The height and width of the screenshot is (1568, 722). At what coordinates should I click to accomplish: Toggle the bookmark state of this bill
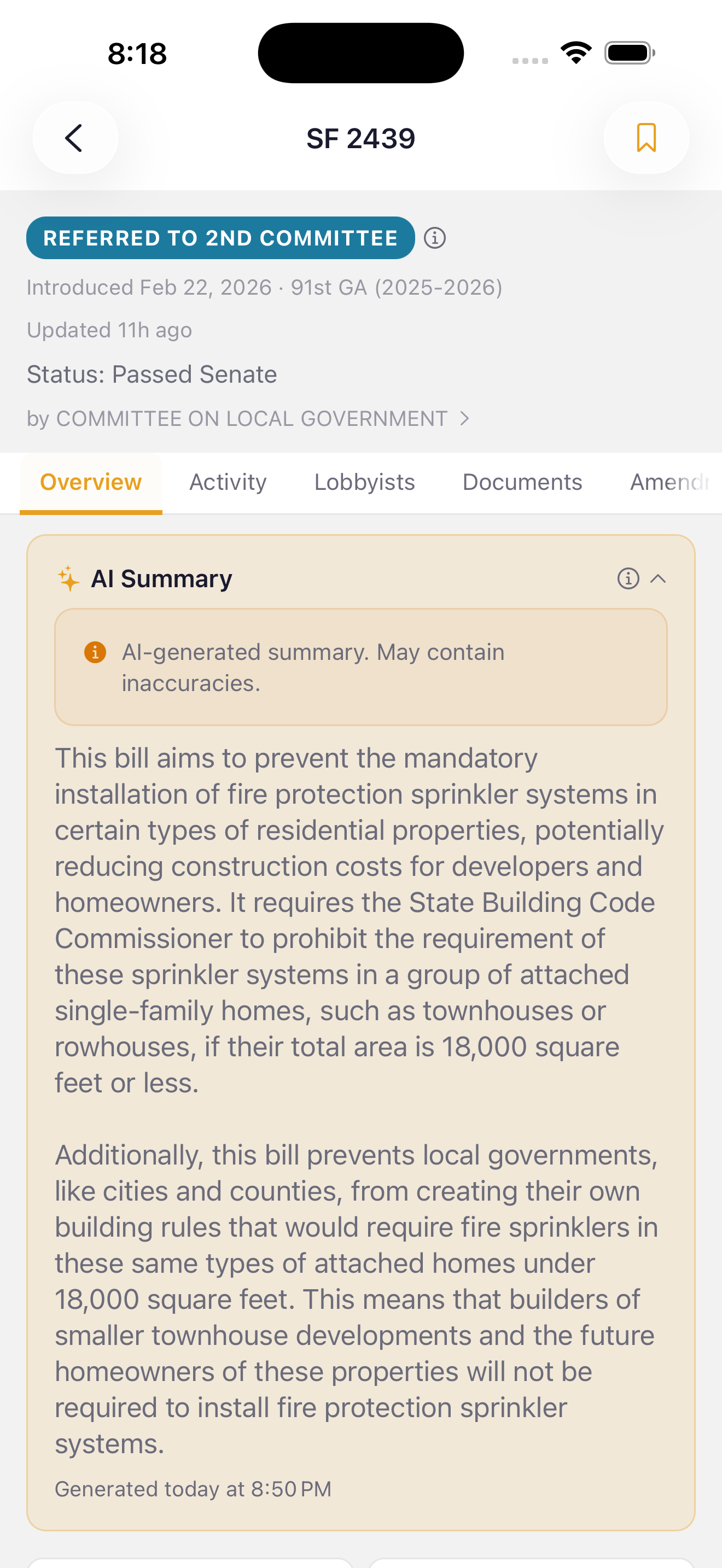point(647,138)
